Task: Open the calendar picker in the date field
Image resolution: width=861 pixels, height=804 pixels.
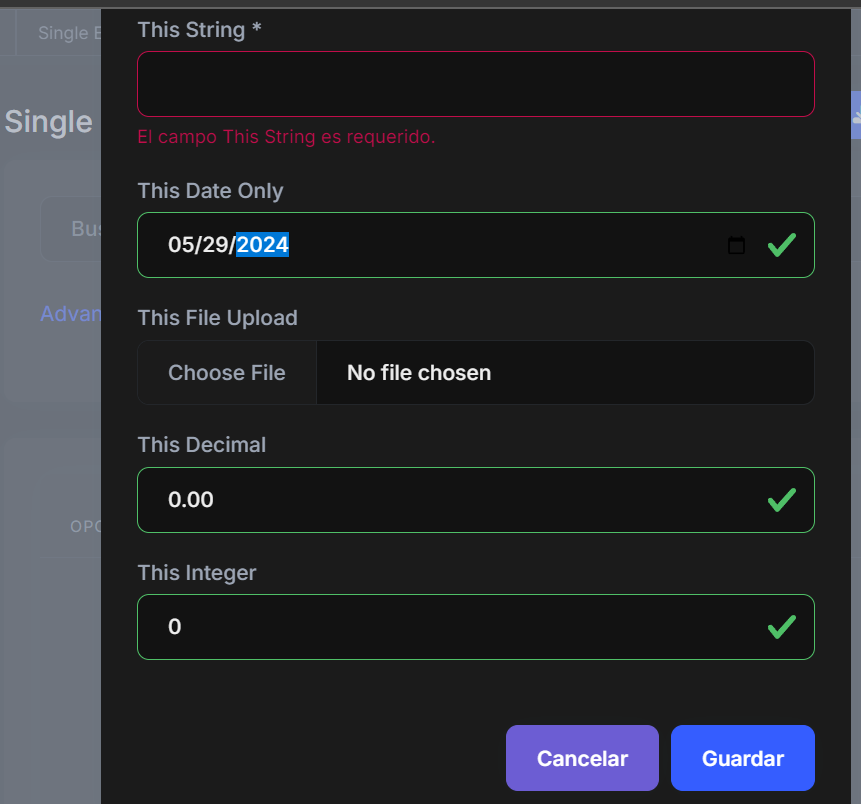Action: [x=736, y=245]
